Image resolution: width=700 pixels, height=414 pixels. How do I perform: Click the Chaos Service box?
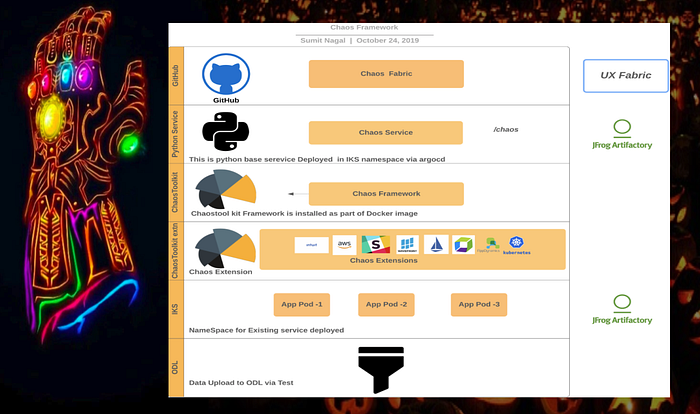pos(386,133)
